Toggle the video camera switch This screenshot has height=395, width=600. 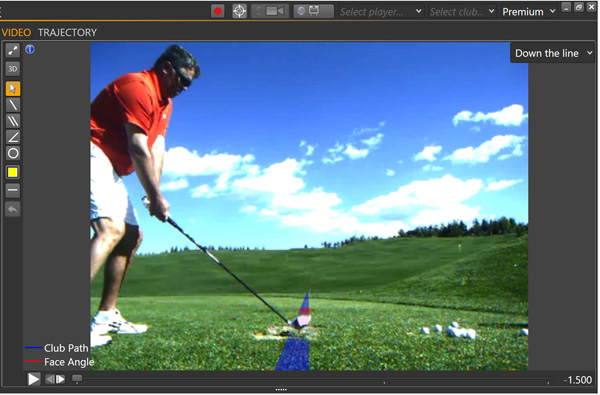pos(270,11)
